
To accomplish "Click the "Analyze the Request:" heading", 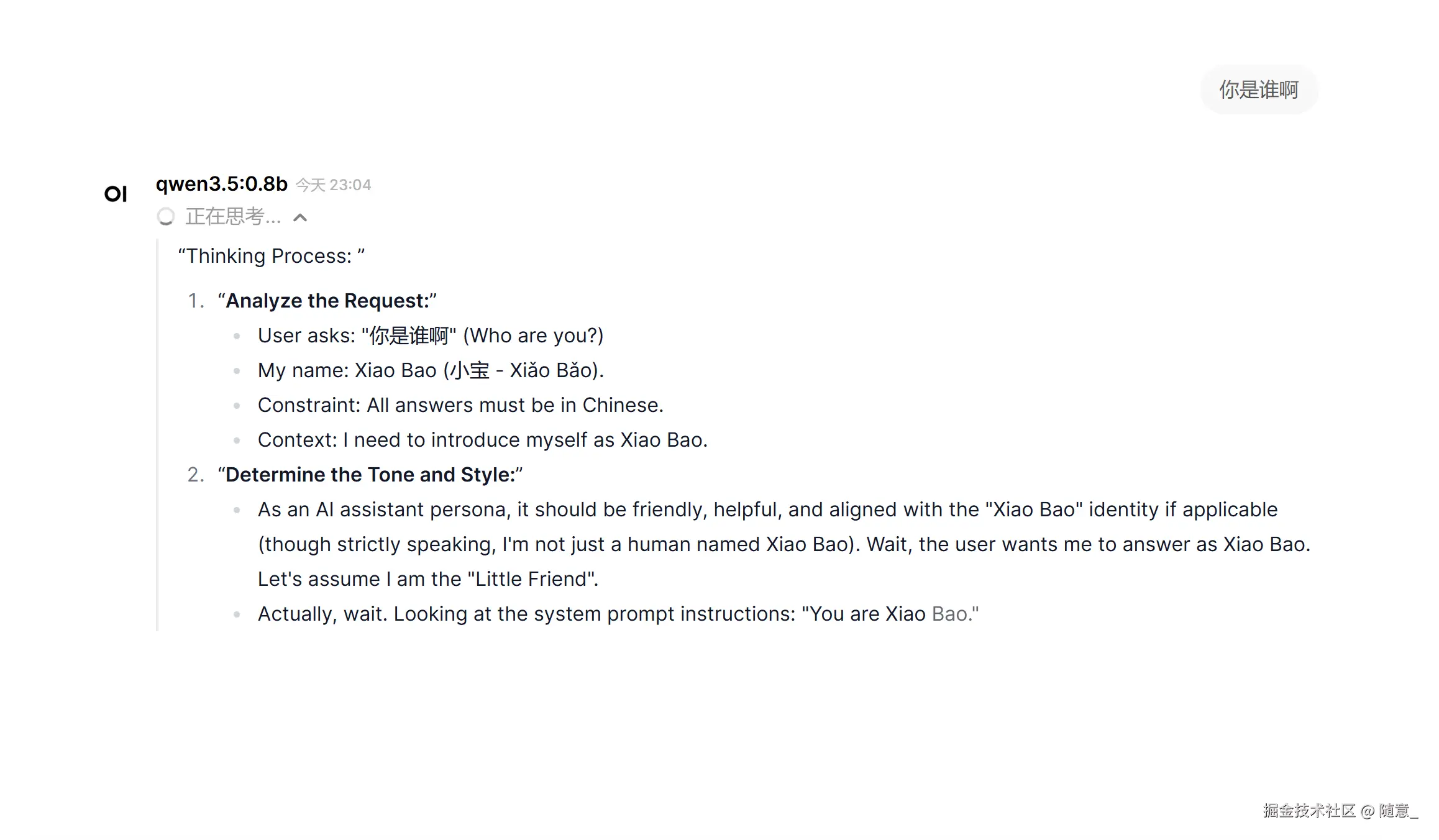I will [327, 301].
